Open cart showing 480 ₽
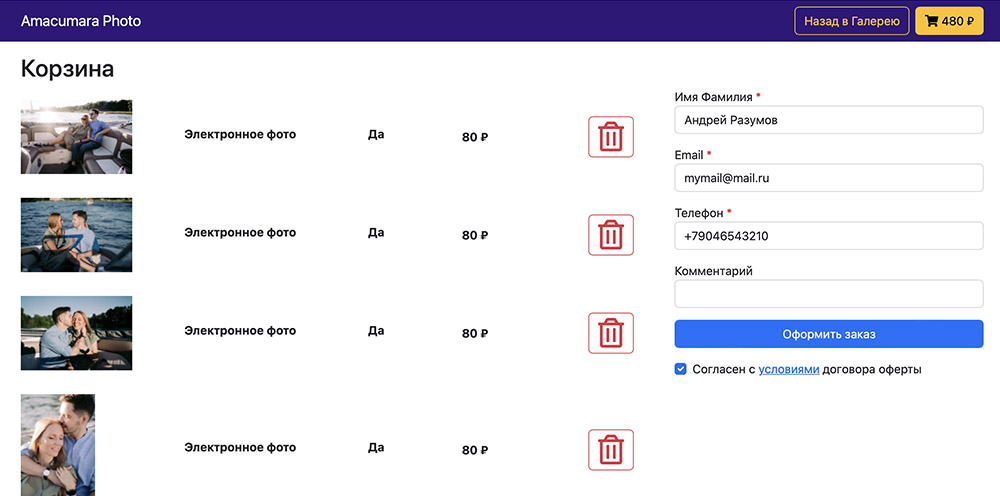The width and height of the screenshot is (1000, 496). click(949, 21)
